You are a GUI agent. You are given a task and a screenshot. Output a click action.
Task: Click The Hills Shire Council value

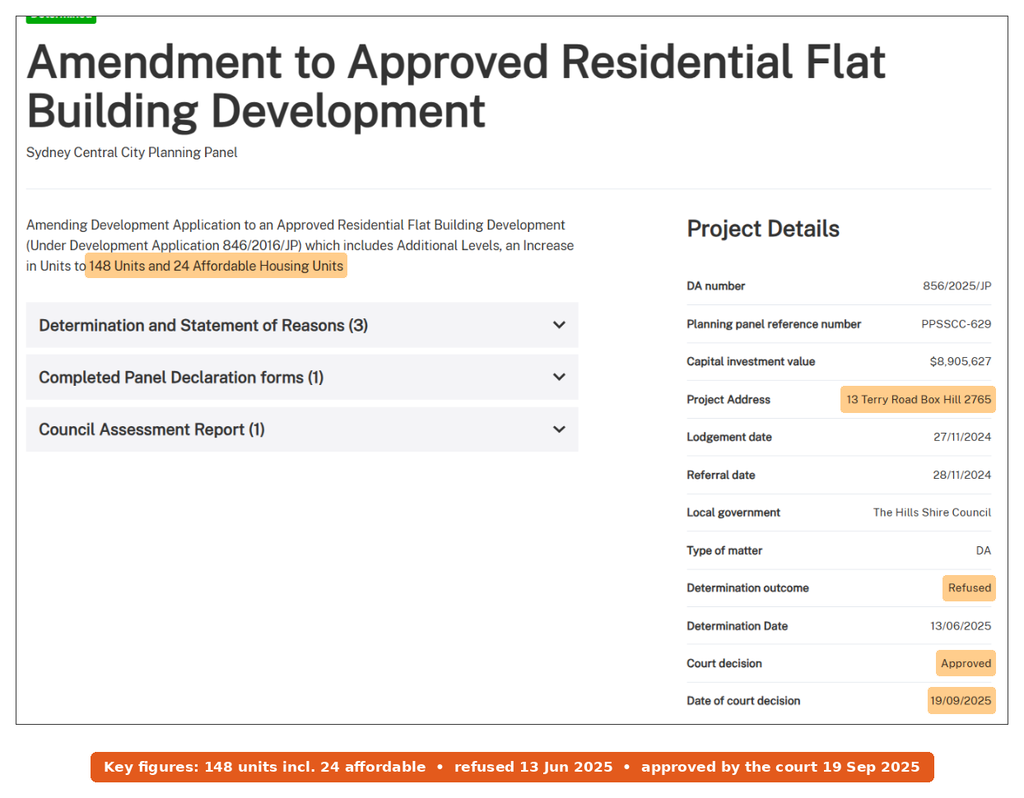point(932,513)
